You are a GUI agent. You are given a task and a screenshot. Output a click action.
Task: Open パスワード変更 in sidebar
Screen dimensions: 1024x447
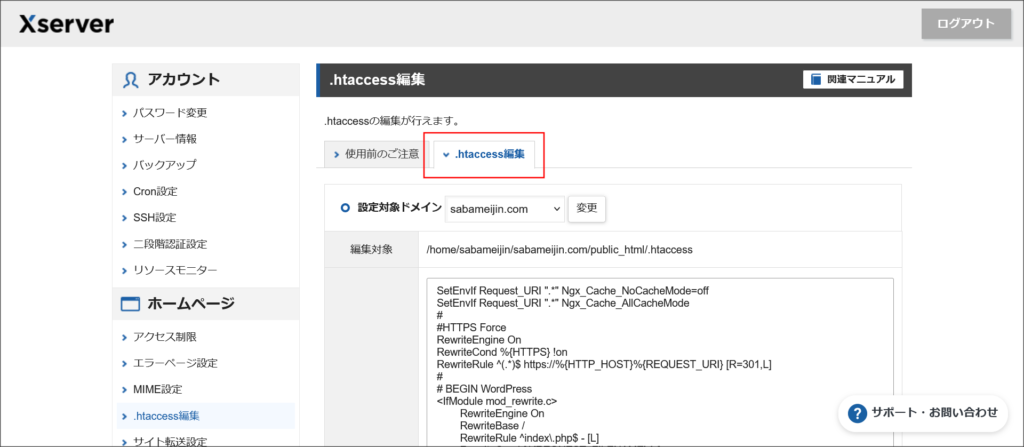tap(170, 113)
